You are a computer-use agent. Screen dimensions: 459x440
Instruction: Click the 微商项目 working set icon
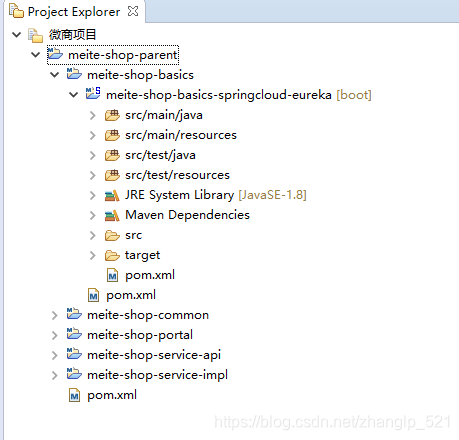tap(35, 35)
